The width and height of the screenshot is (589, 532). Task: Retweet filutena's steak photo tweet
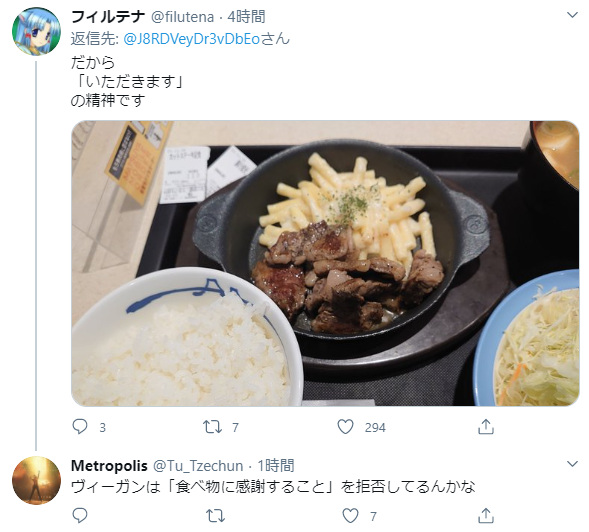pos(212,427)
